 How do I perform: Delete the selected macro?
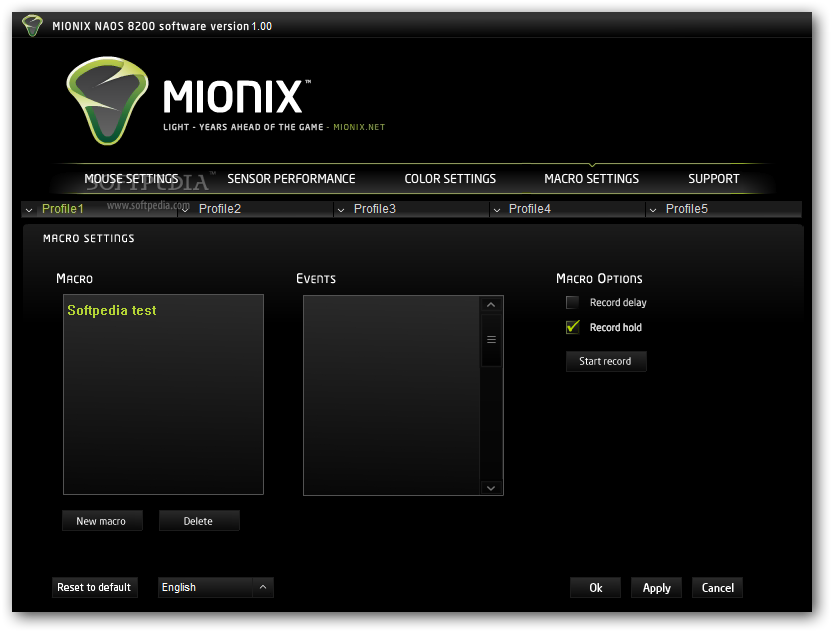(199, 521)
